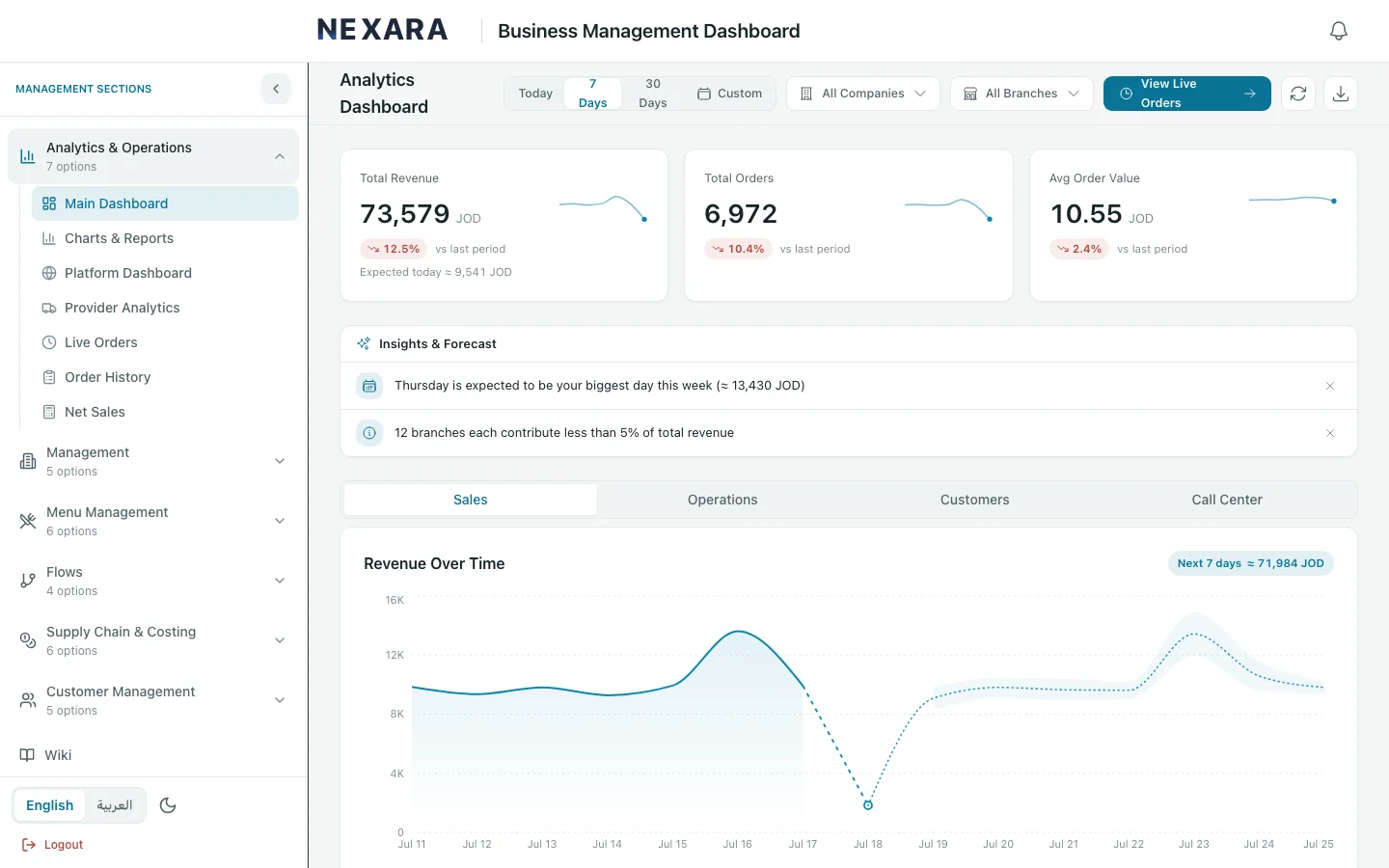The image size is (1389, 868).
Task: Click the Net Sales receipt icon
Action: pos(49,412)
